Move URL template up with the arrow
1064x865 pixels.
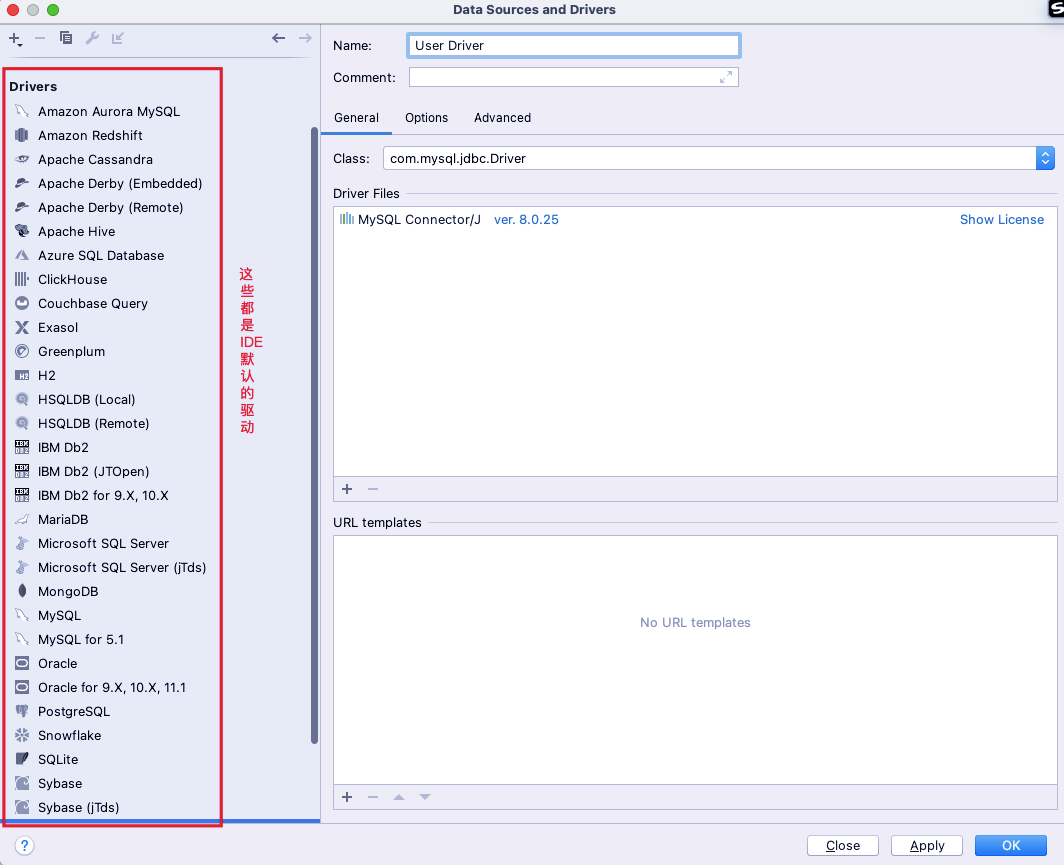tap(399, 797)
